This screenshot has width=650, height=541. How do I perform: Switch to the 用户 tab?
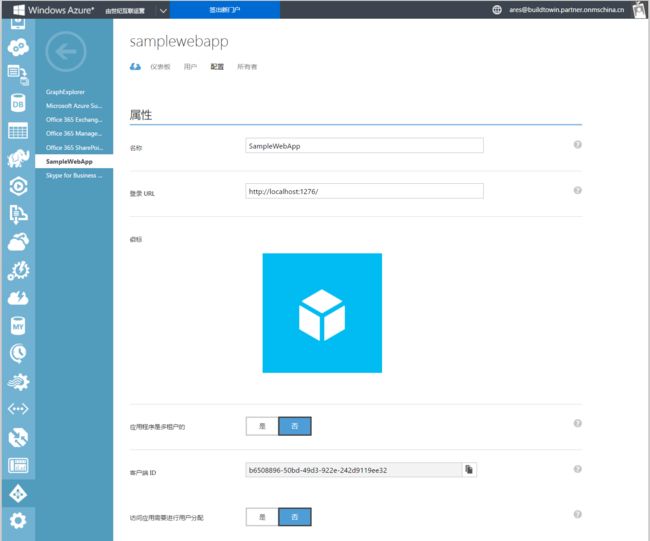(190, 67)
